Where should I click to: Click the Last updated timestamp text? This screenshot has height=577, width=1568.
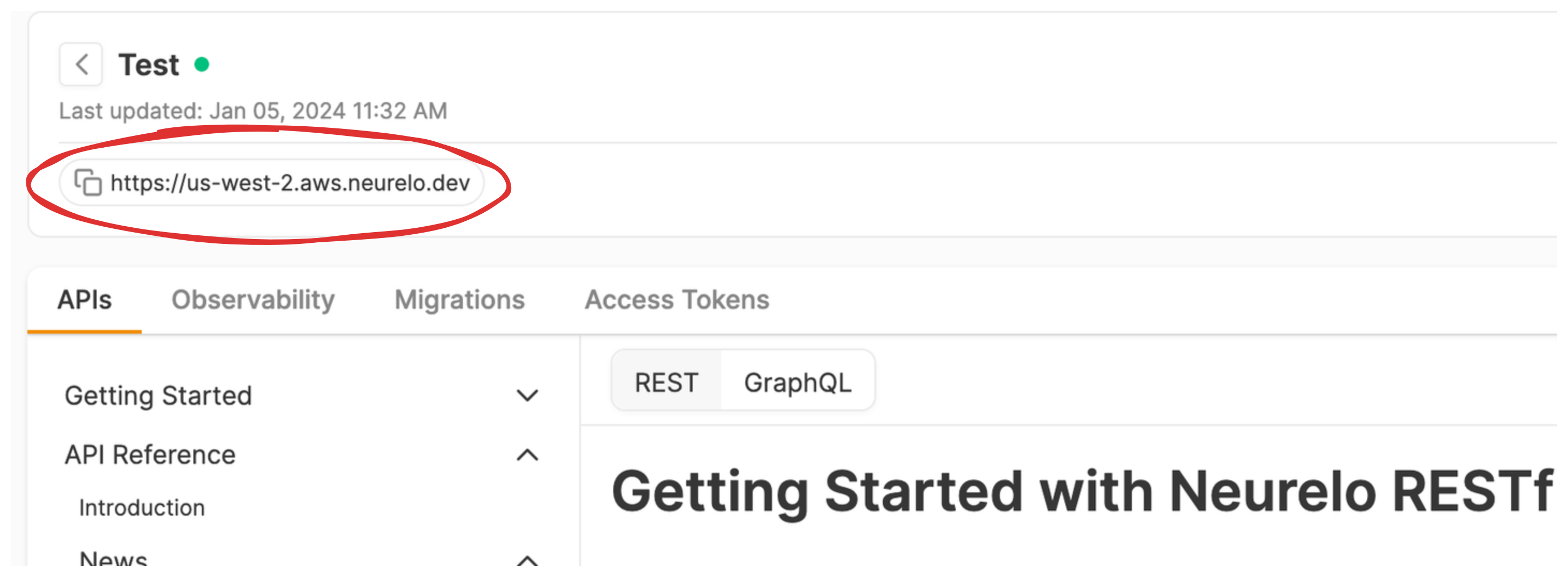click(252, 111)
